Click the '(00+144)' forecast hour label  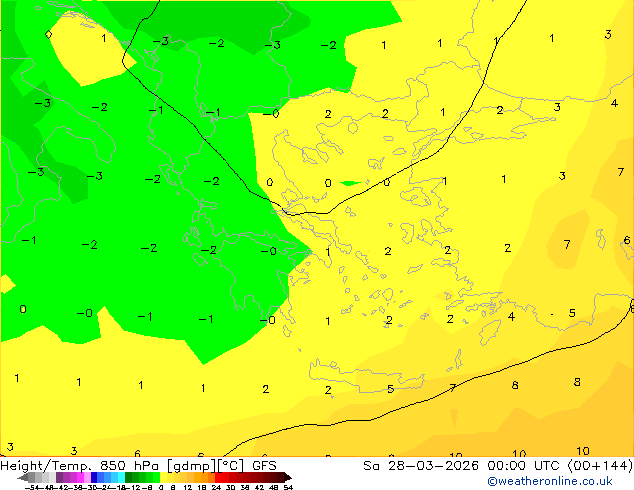(600, 466)
